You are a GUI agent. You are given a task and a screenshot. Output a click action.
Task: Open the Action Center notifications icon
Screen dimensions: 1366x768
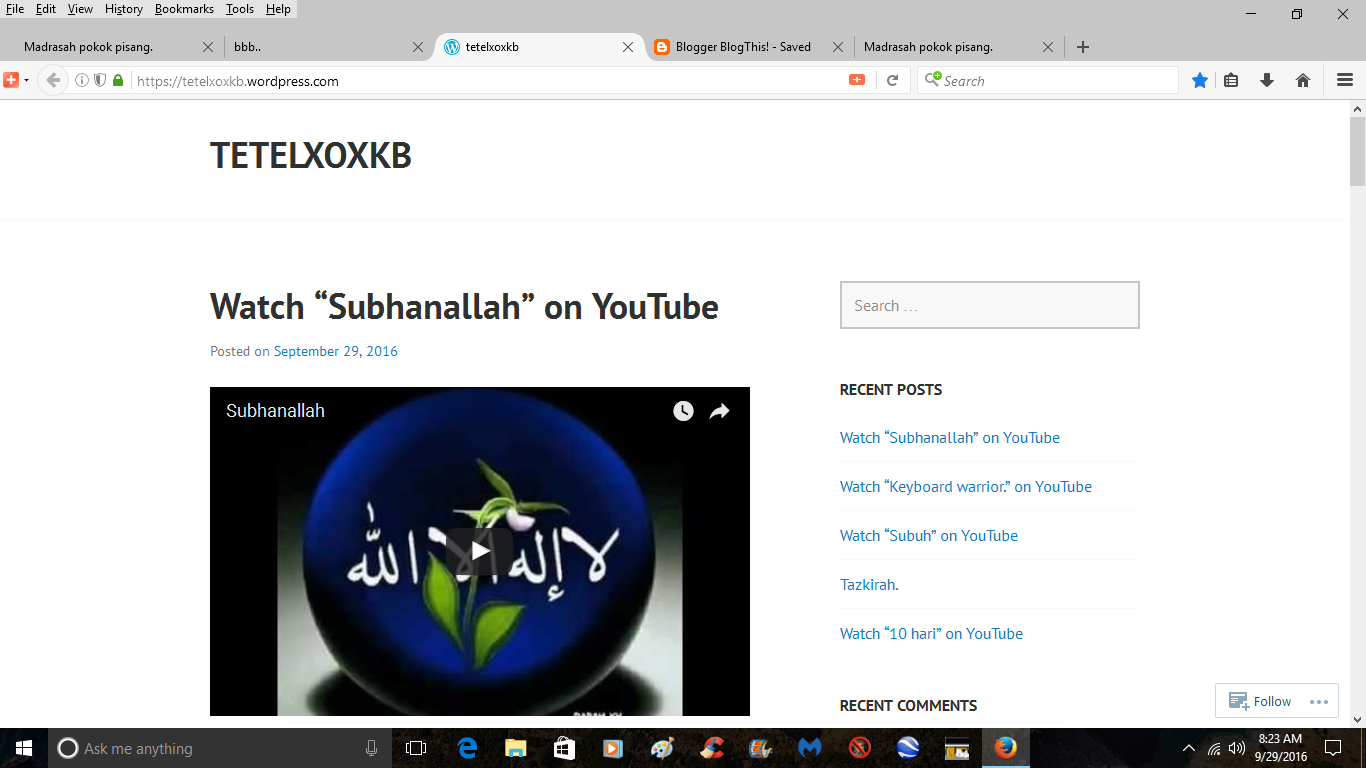click(1332, 748)
